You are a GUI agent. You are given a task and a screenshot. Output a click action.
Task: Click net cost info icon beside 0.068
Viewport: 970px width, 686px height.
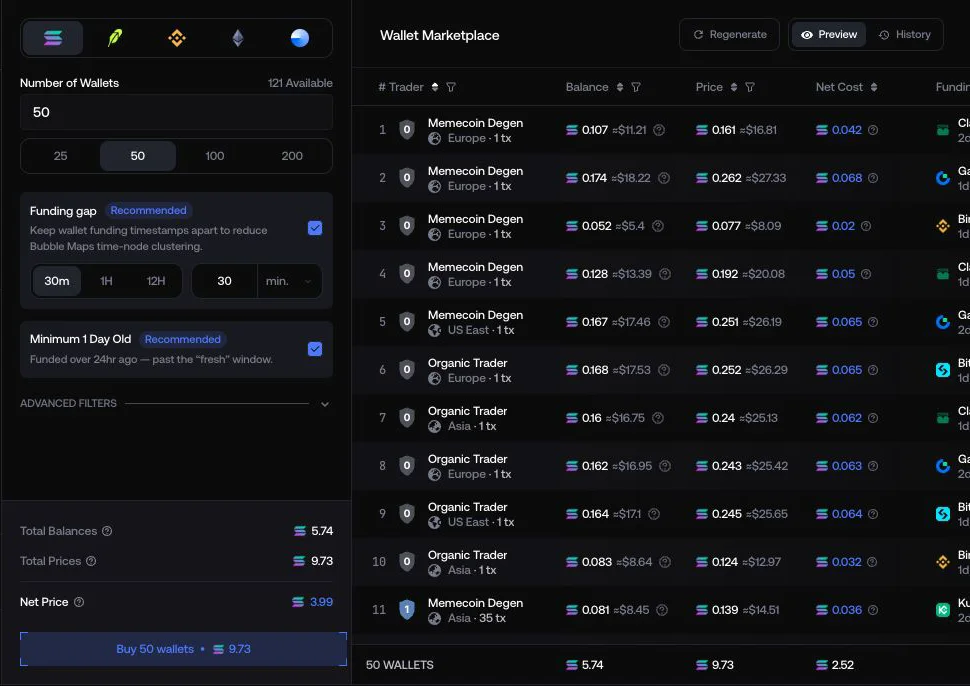click(873, 178)
